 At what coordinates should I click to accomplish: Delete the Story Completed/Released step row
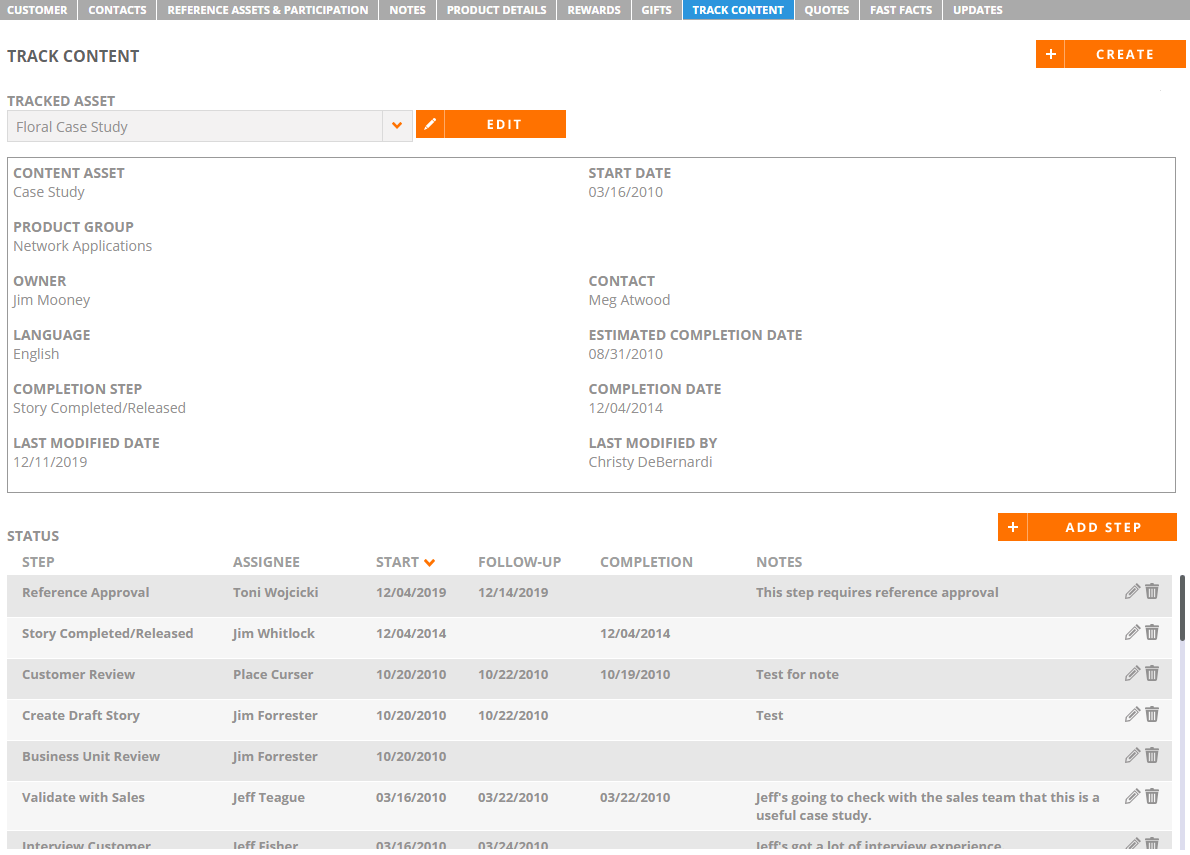click(1152, 633)
